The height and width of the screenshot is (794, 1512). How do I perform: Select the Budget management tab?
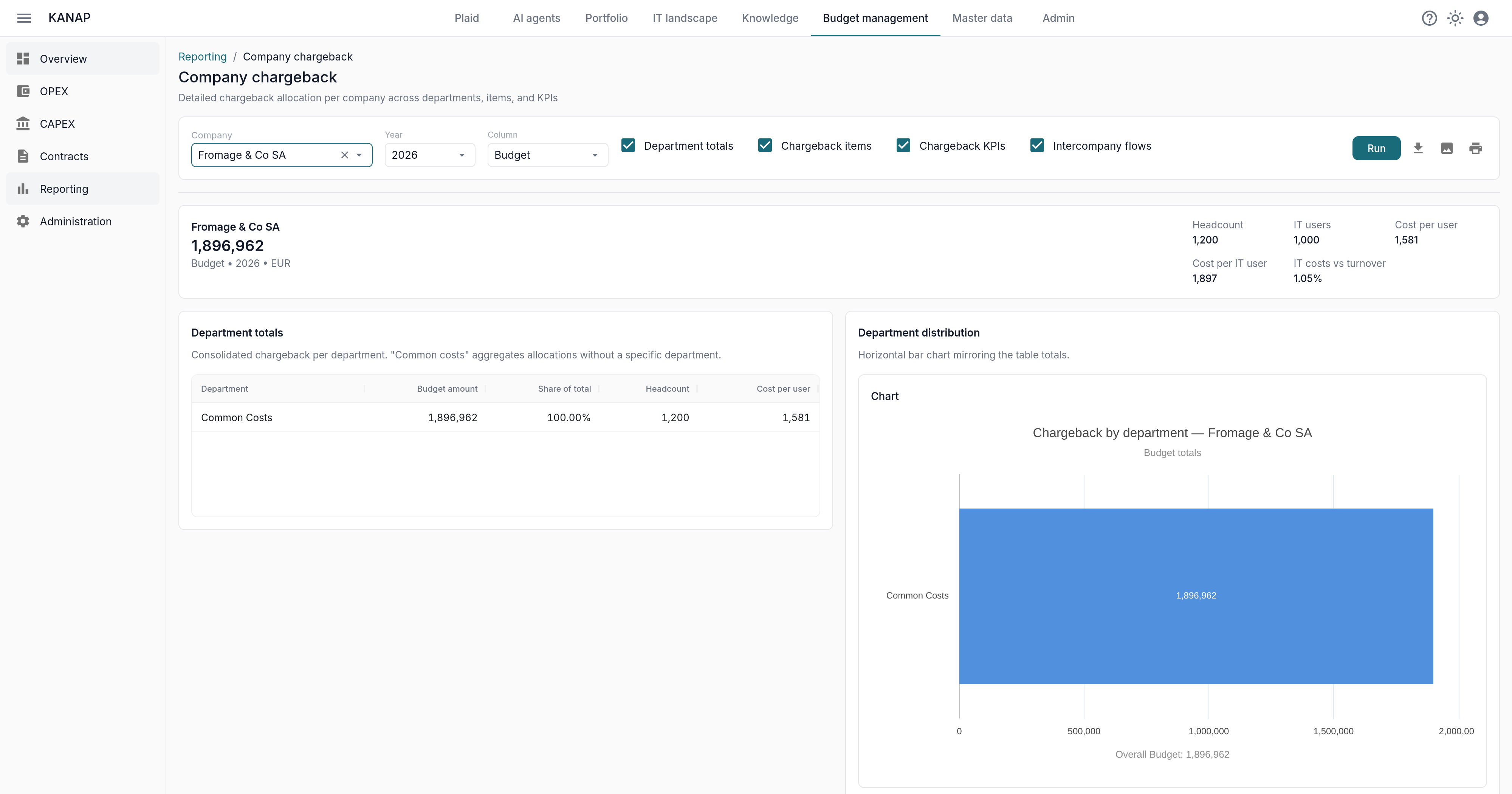[x=875, y=18]
